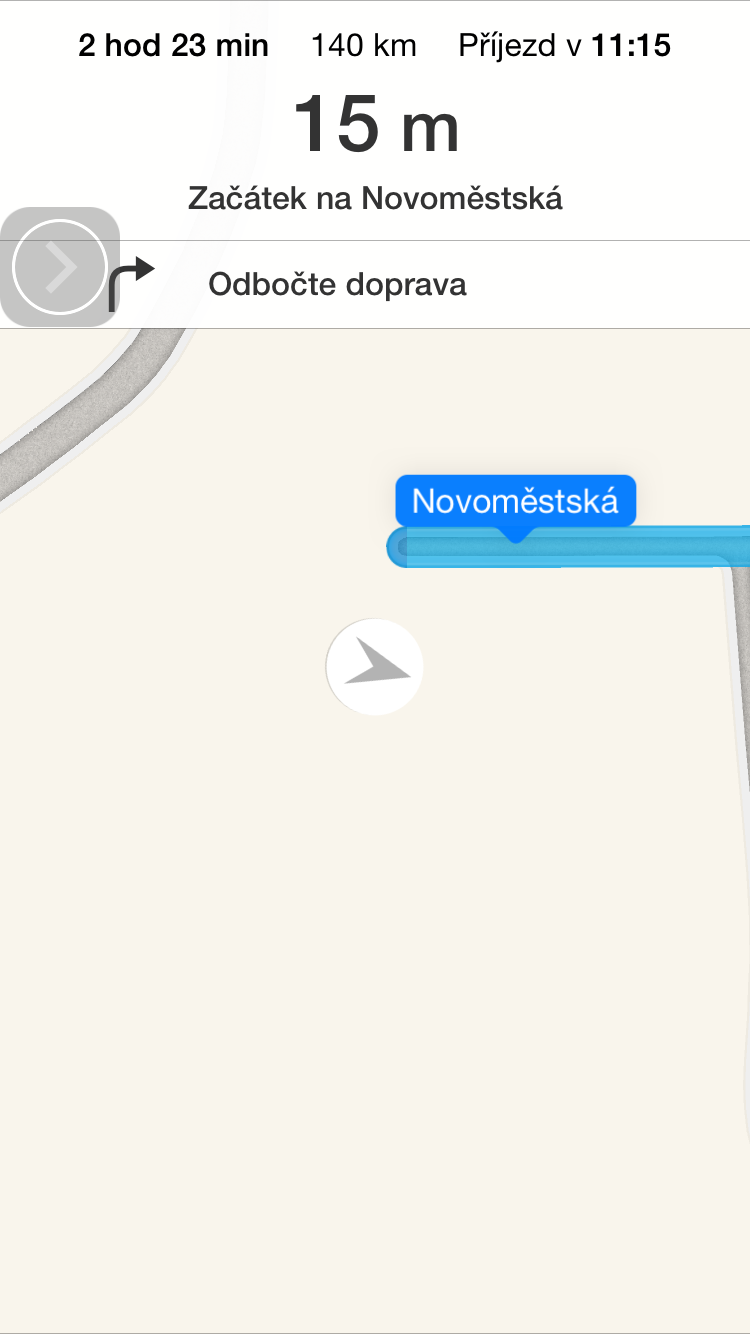This screenshot has width=750, height=1334.
Task: Tap the blue highlighted route line on the map
Action: [x=568, y=548]
